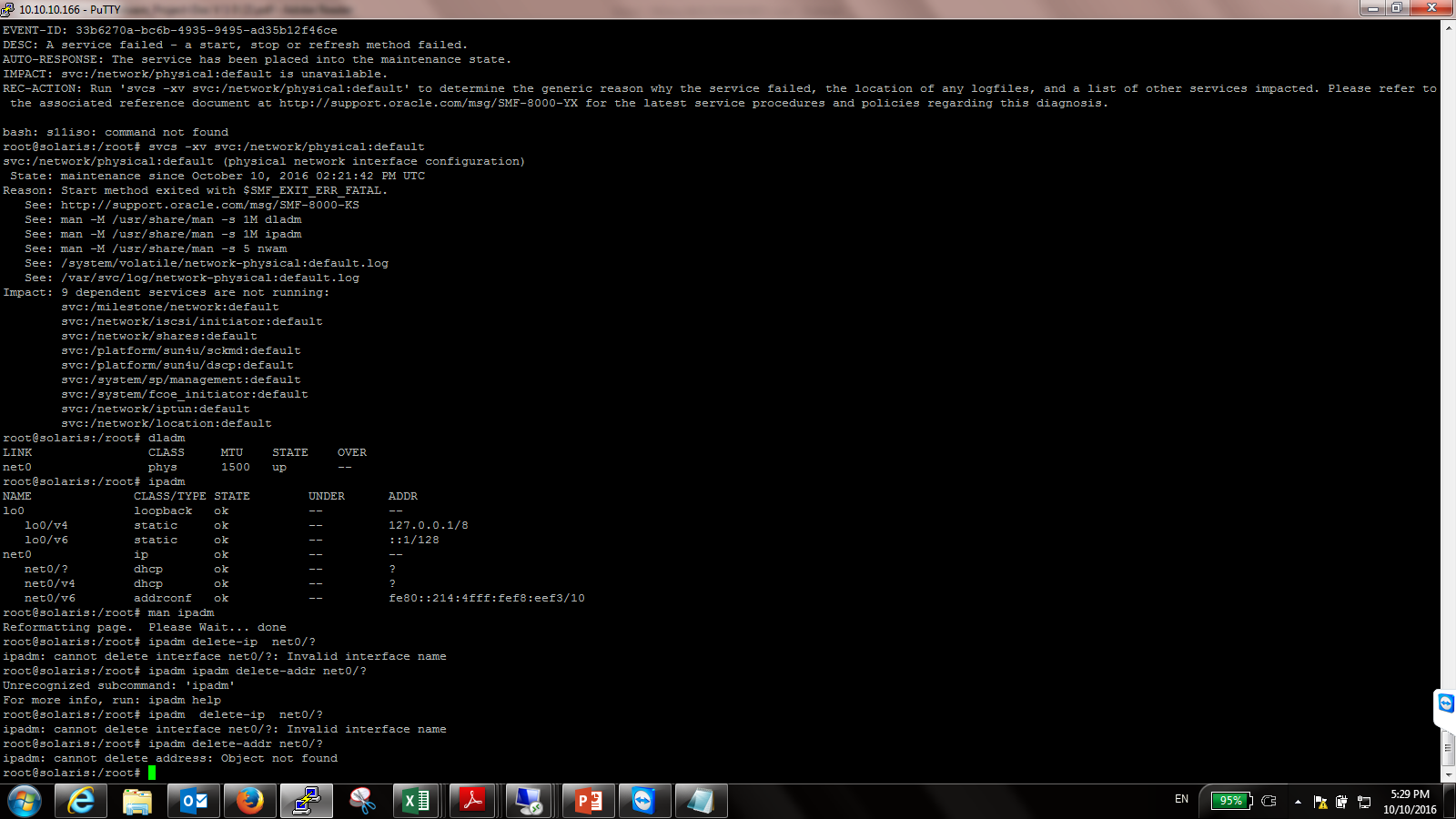
Task: Click 'Reformatting page. Please Wait... done' line
Action: click(145, 627)
